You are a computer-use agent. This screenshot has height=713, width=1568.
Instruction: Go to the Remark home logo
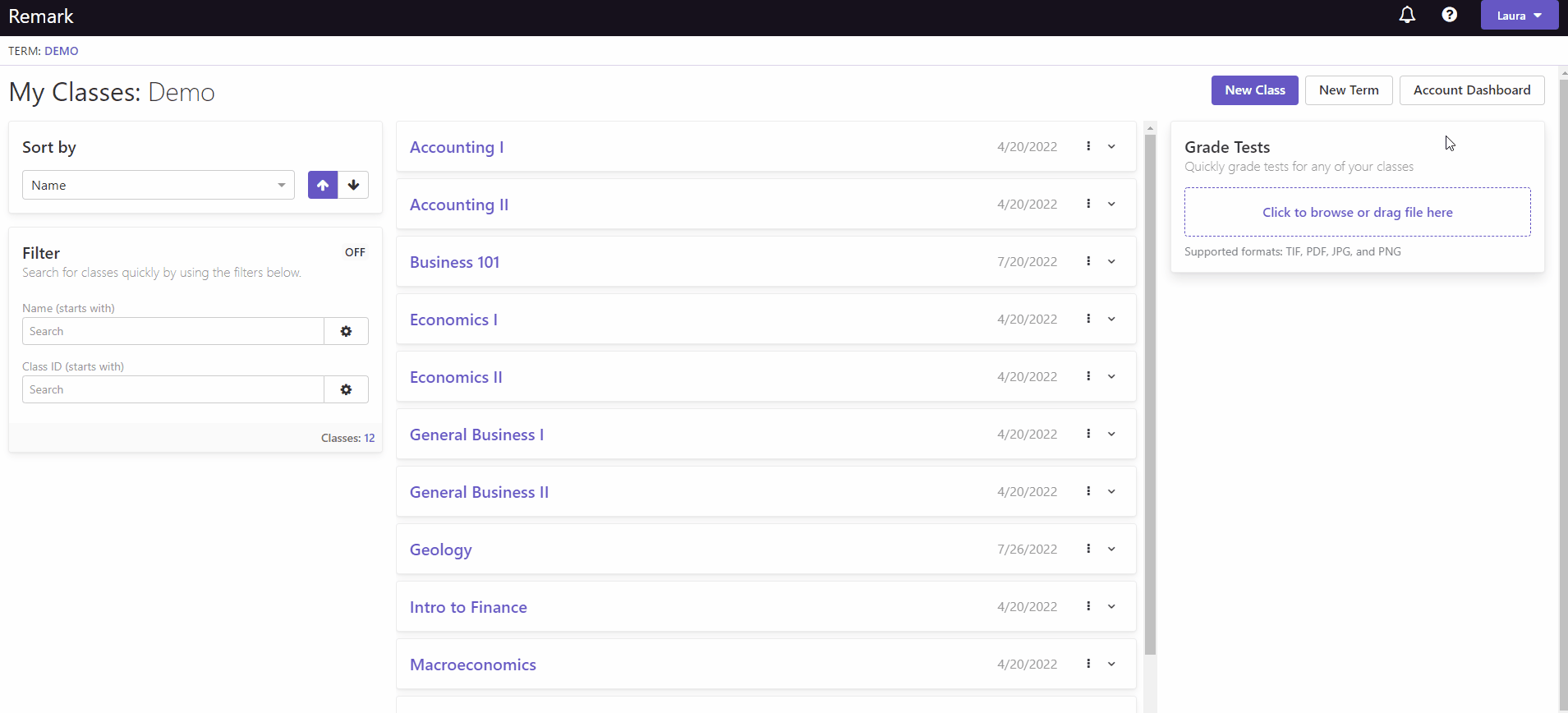(41, 16)
